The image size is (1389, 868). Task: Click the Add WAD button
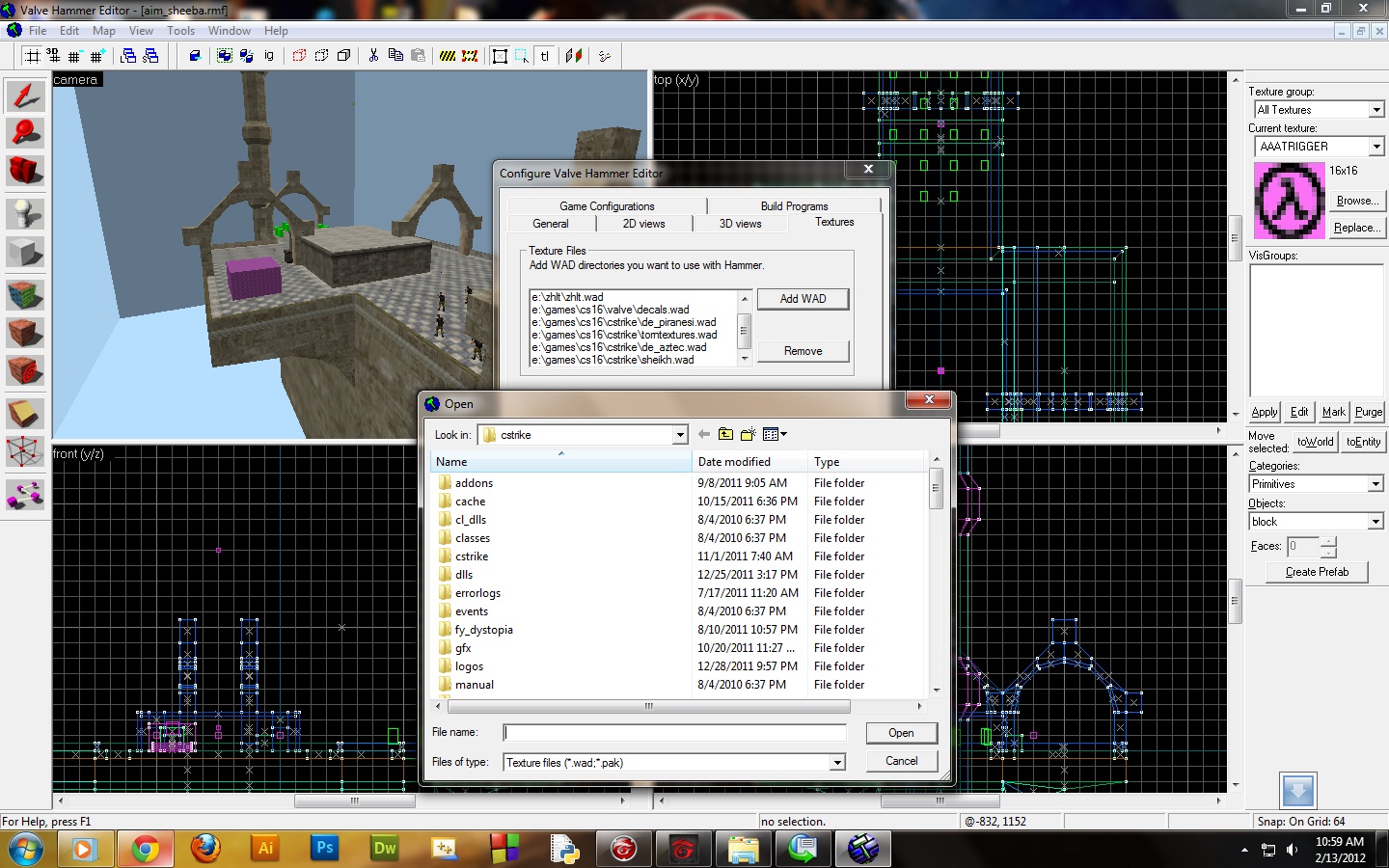(x=803, y=299)
